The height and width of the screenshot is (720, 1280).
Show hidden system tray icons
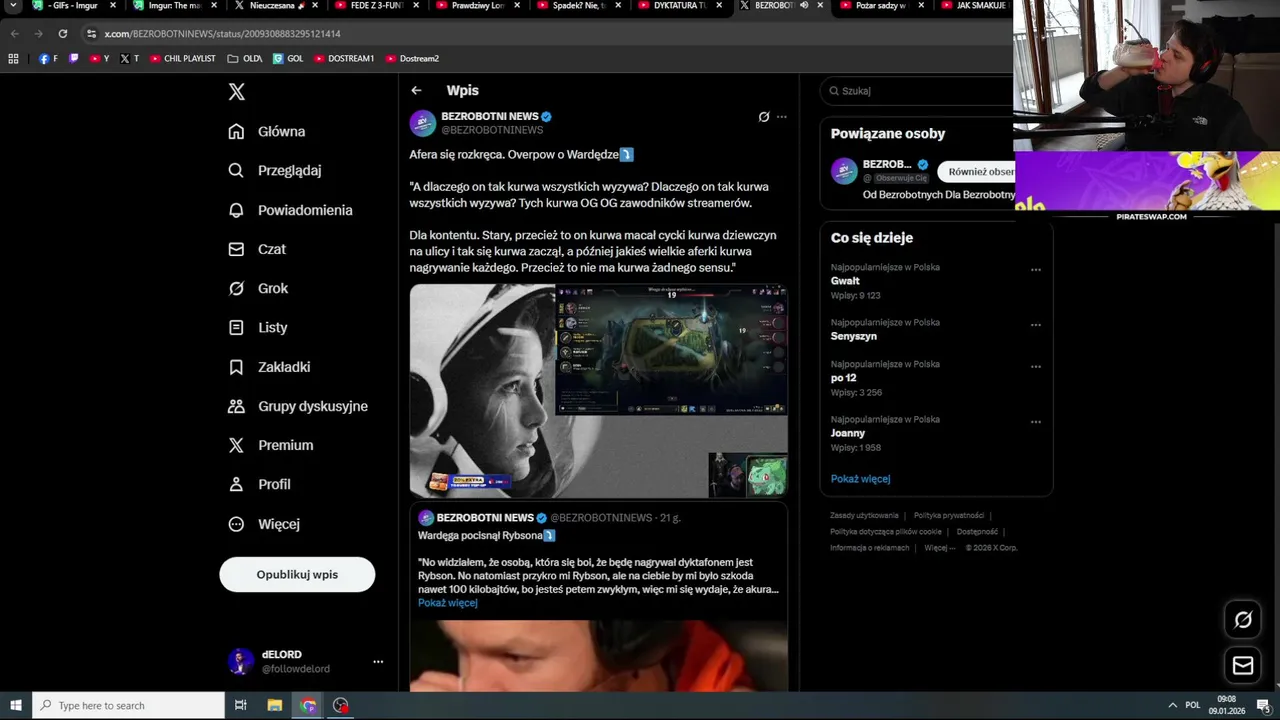pos(1173,705)
